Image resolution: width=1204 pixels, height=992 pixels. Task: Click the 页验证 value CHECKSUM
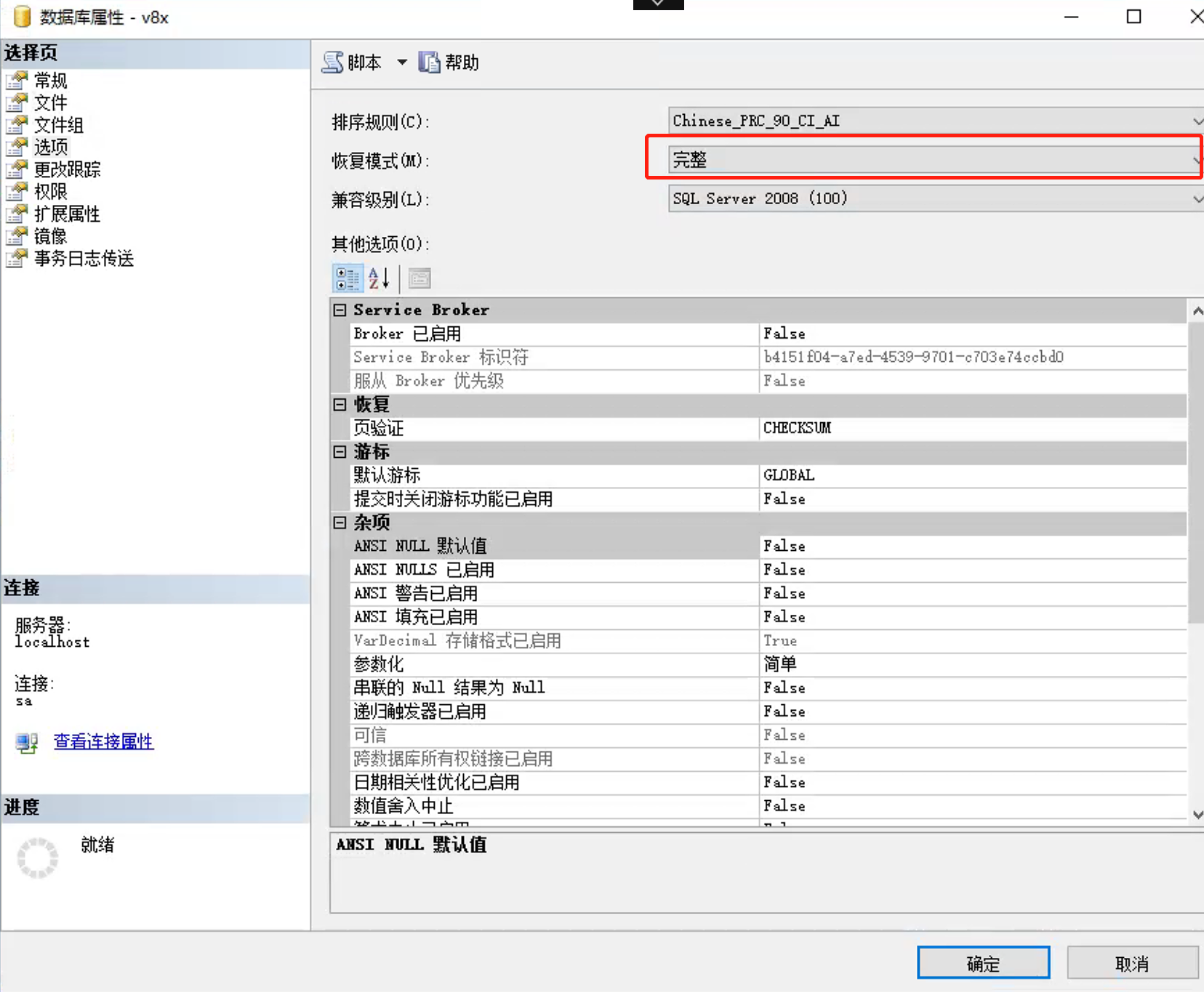point(798,428)
